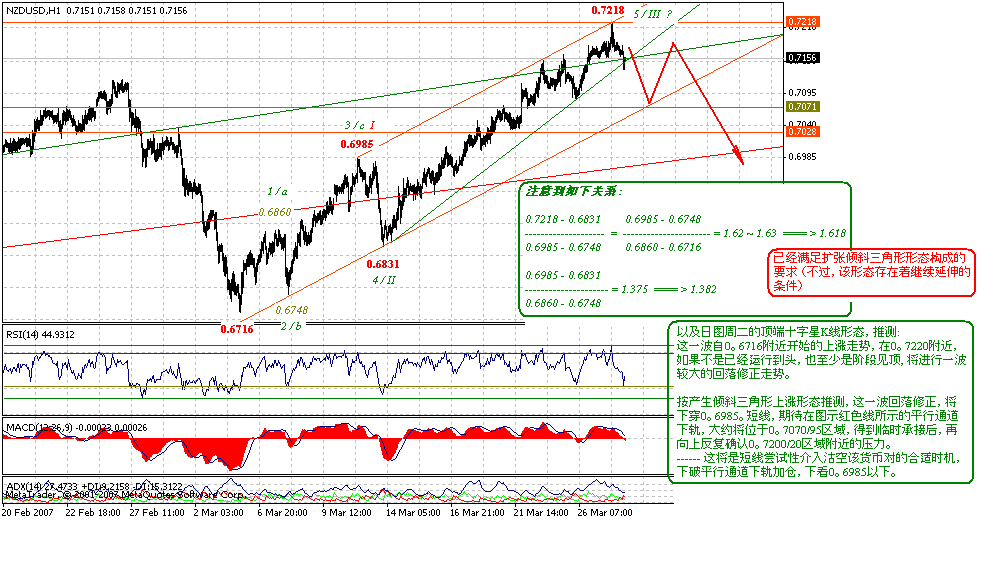Click the '20 Feb 2007' date label
Image resolution: width=982 pixels, height=579 pixels.
(x=28, y=512)
